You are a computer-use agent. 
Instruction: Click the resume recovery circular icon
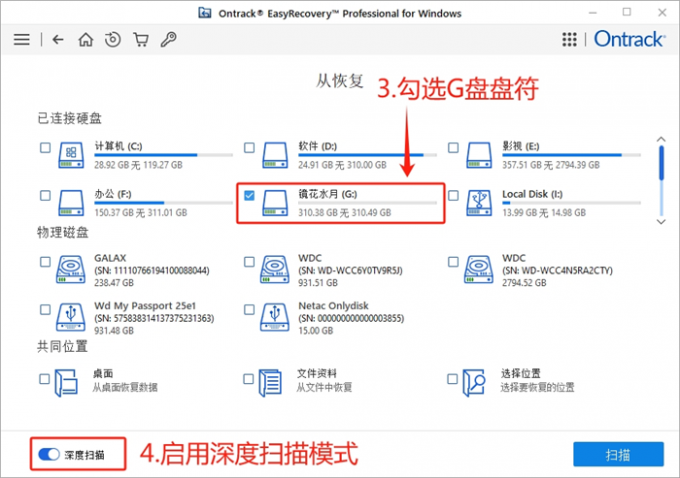pos(113,40)
